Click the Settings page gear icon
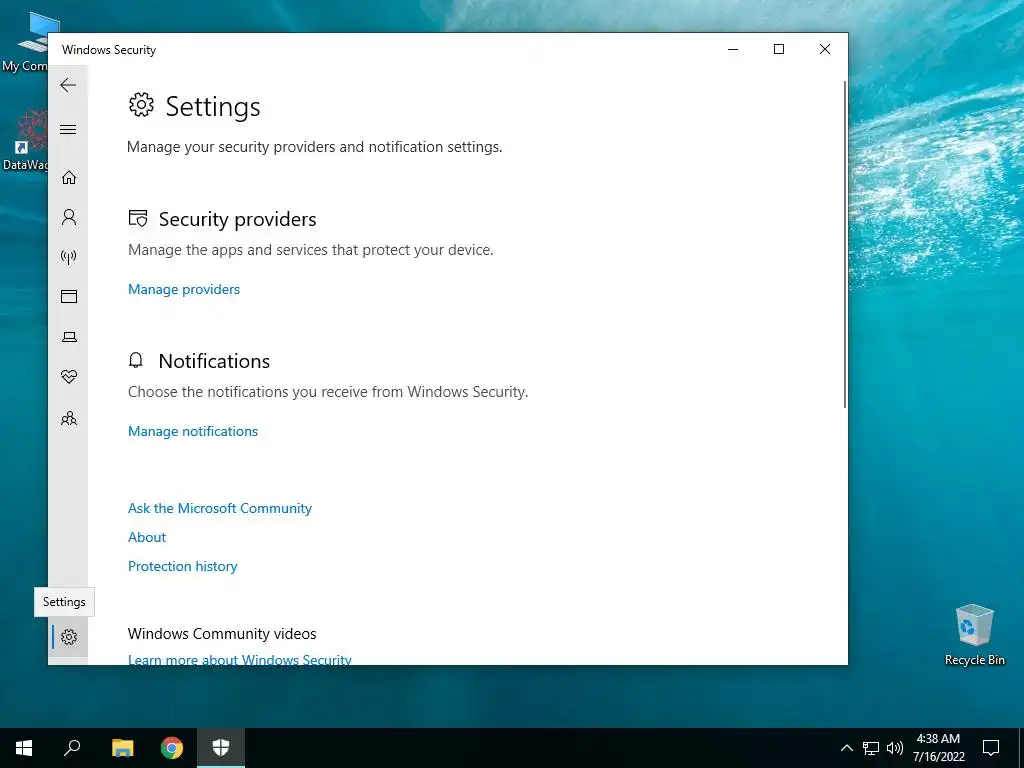This screenshot has width=1024, height=768. click(141, 104)
